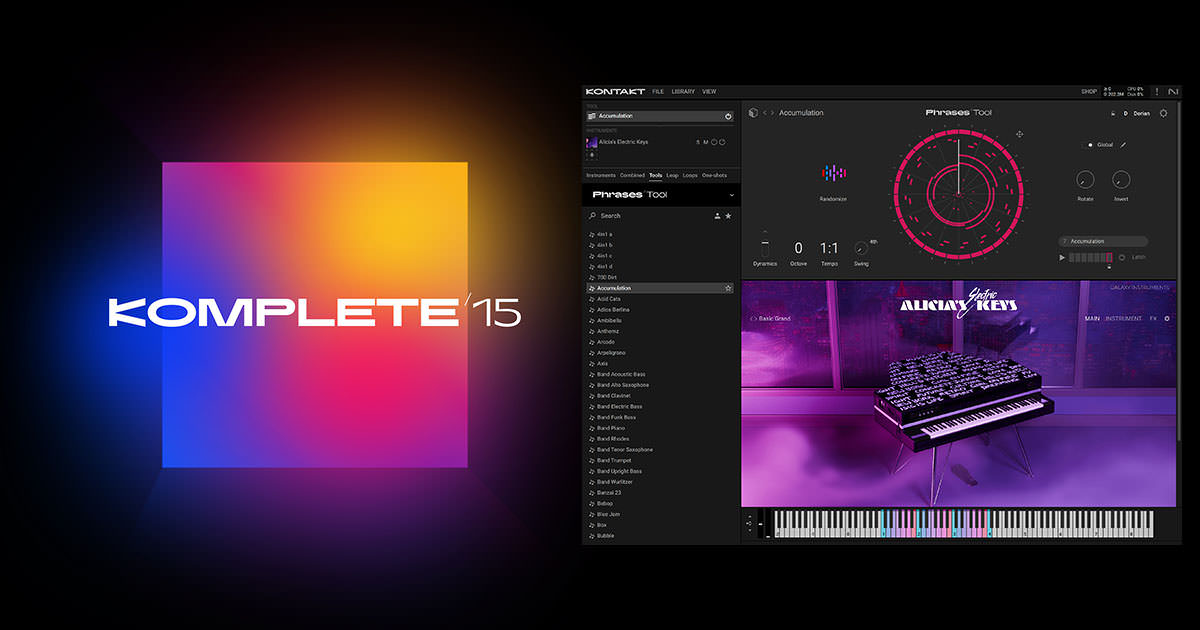Image resolution: width=1200 pixels, height=630 pixels.
Task: Favorite the Accumulation preset star
Action: pos(728,288)
